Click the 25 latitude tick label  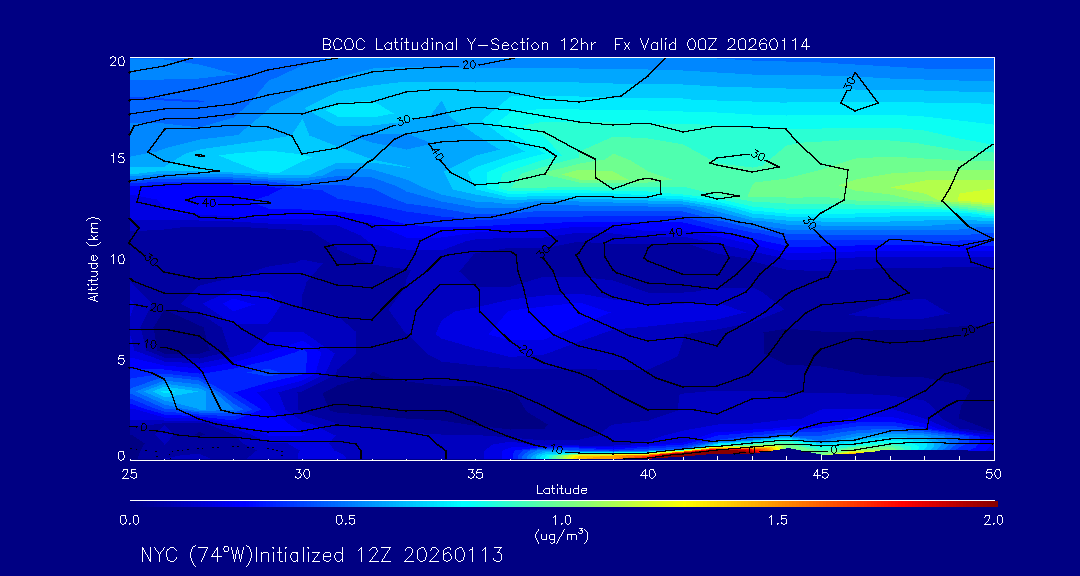coord(129,473)
